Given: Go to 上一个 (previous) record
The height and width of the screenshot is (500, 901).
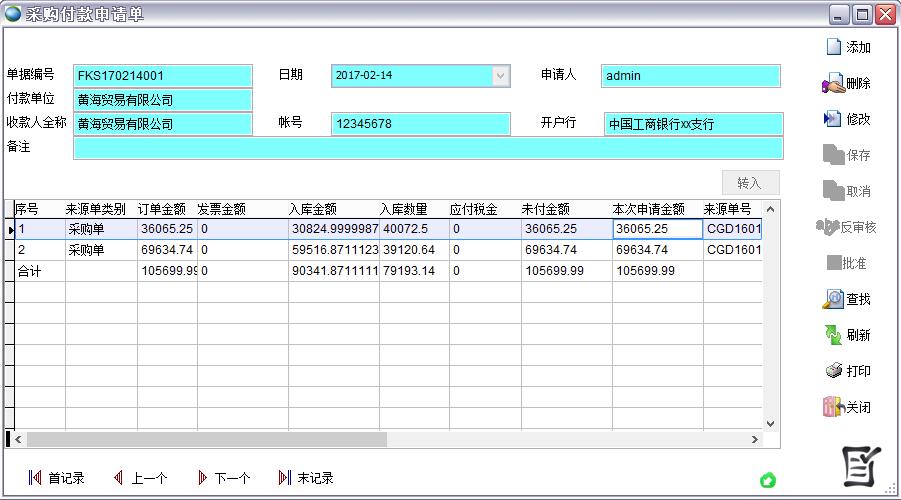Looking at the screenshot, I should pyautogui.click(x=118, y=478).
